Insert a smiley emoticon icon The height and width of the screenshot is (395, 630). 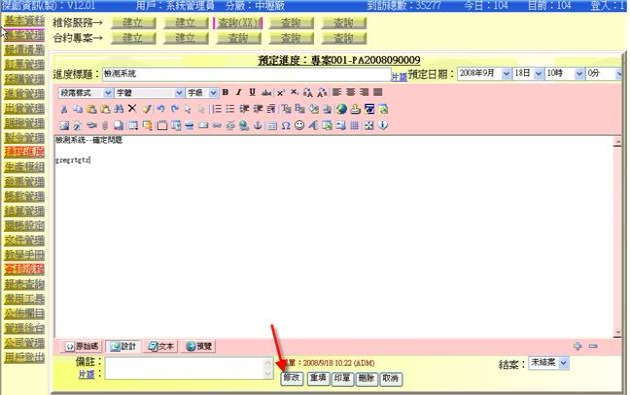[299, 125]
